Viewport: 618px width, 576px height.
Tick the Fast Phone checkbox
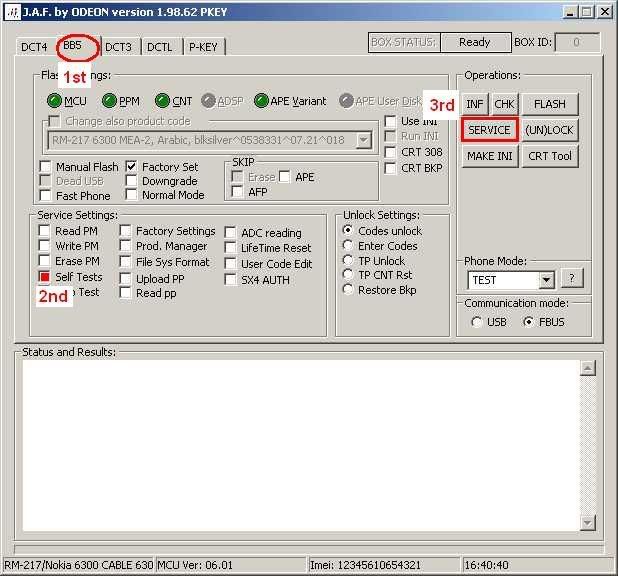click(45, 195)
